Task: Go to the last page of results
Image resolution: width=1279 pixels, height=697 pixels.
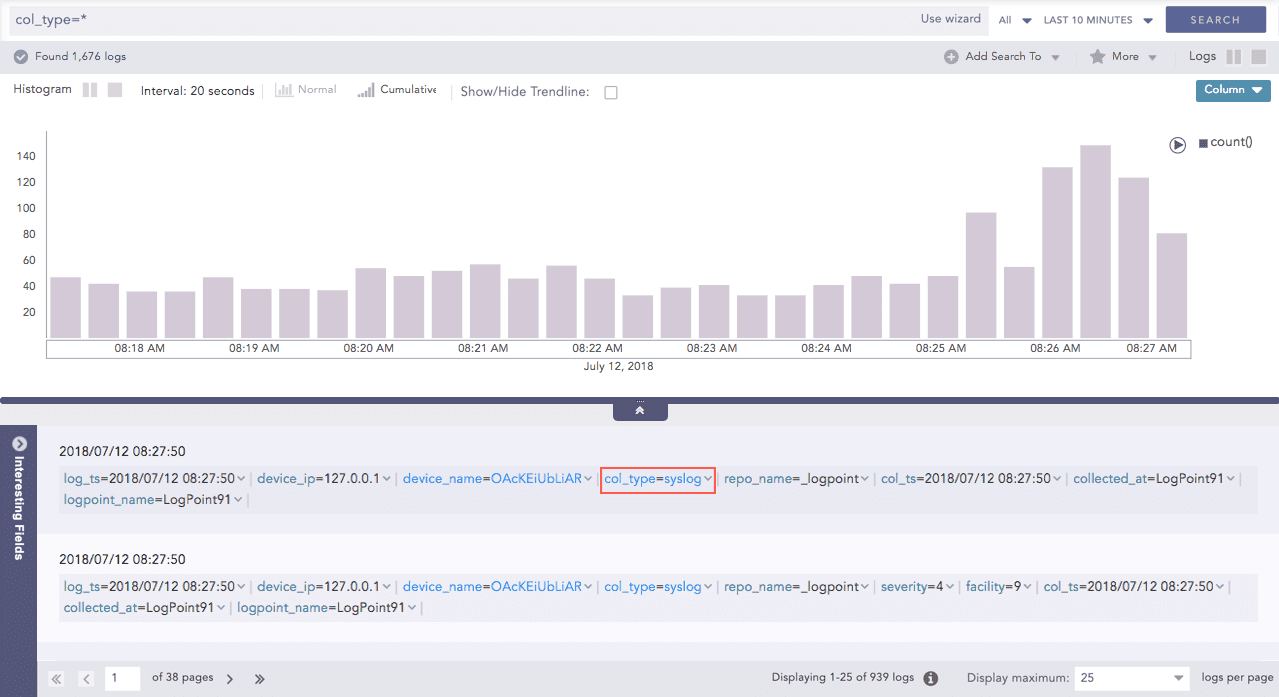Action: [x=260, y=679]
